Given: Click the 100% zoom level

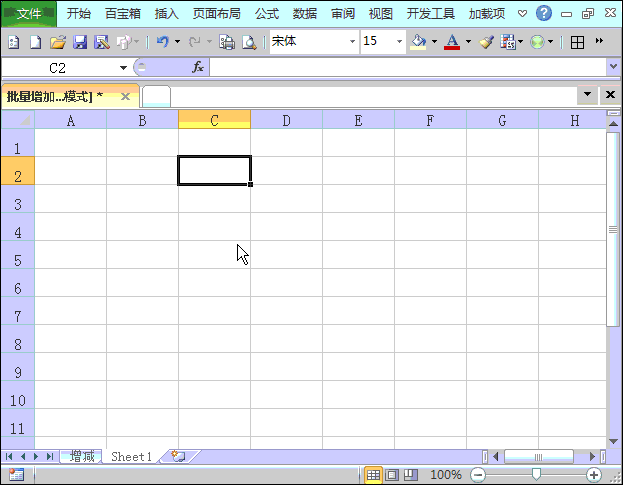Looking at the screenshot, I should (446, 475).
